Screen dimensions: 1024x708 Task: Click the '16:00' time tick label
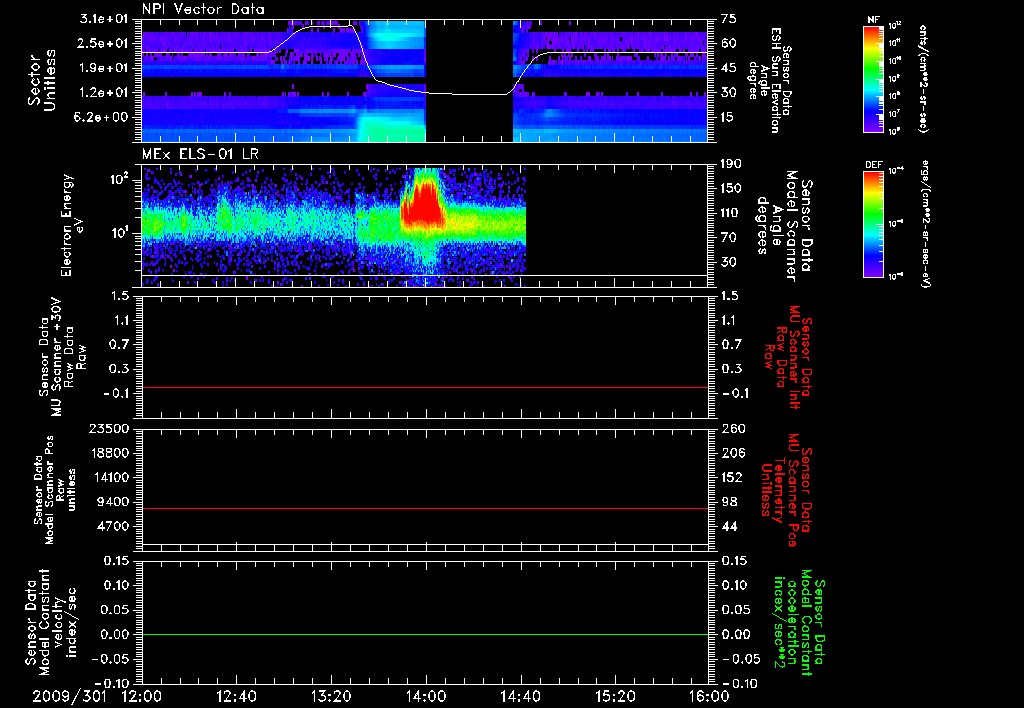709,696
